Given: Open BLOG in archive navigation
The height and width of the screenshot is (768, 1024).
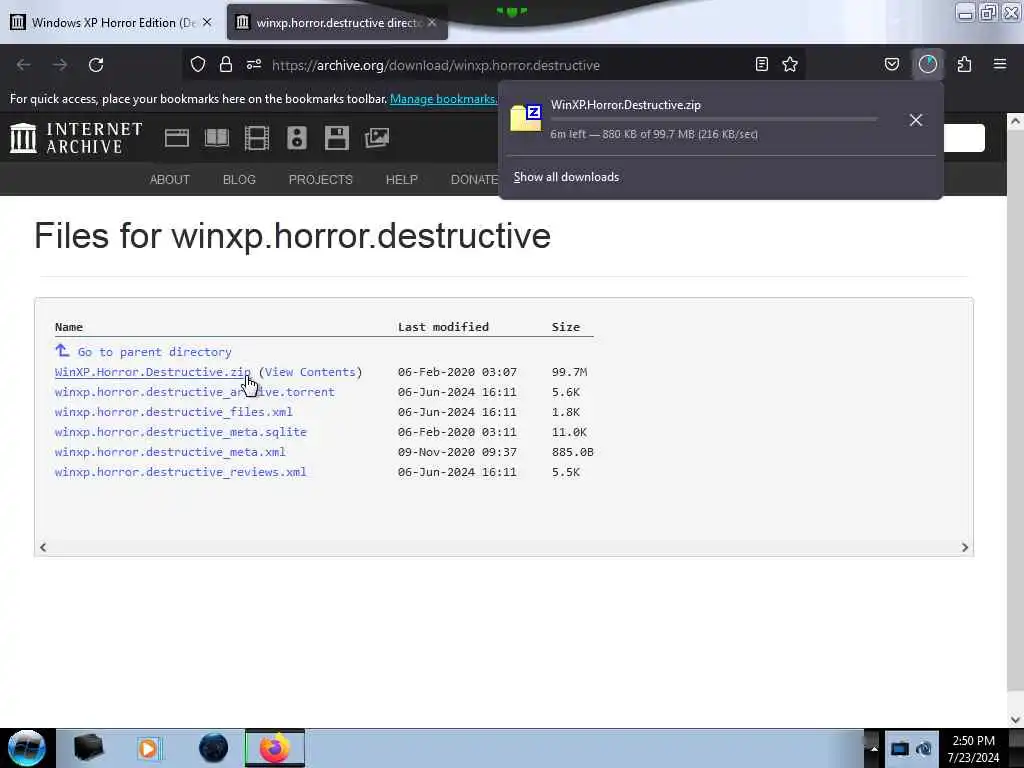Looking at the screenshot, I should tap(239, 180).
